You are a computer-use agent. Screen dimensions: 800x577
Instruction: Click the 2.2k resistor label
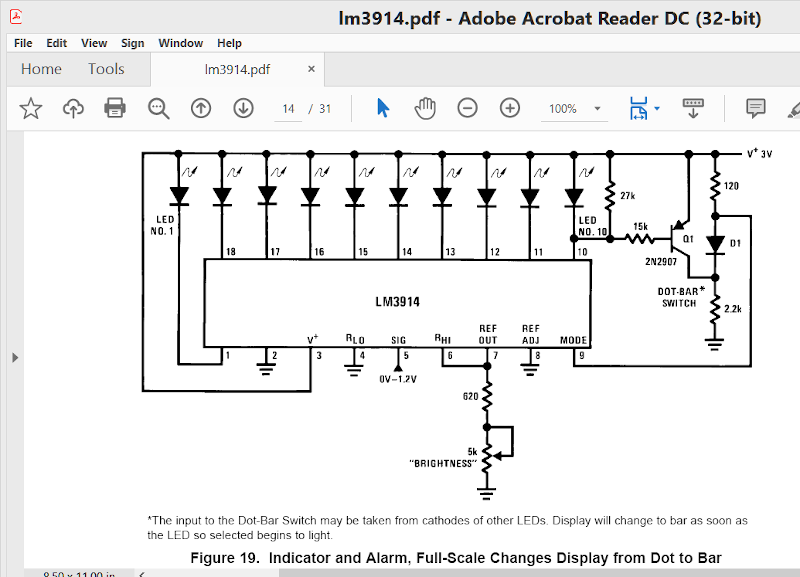point(733,309)
